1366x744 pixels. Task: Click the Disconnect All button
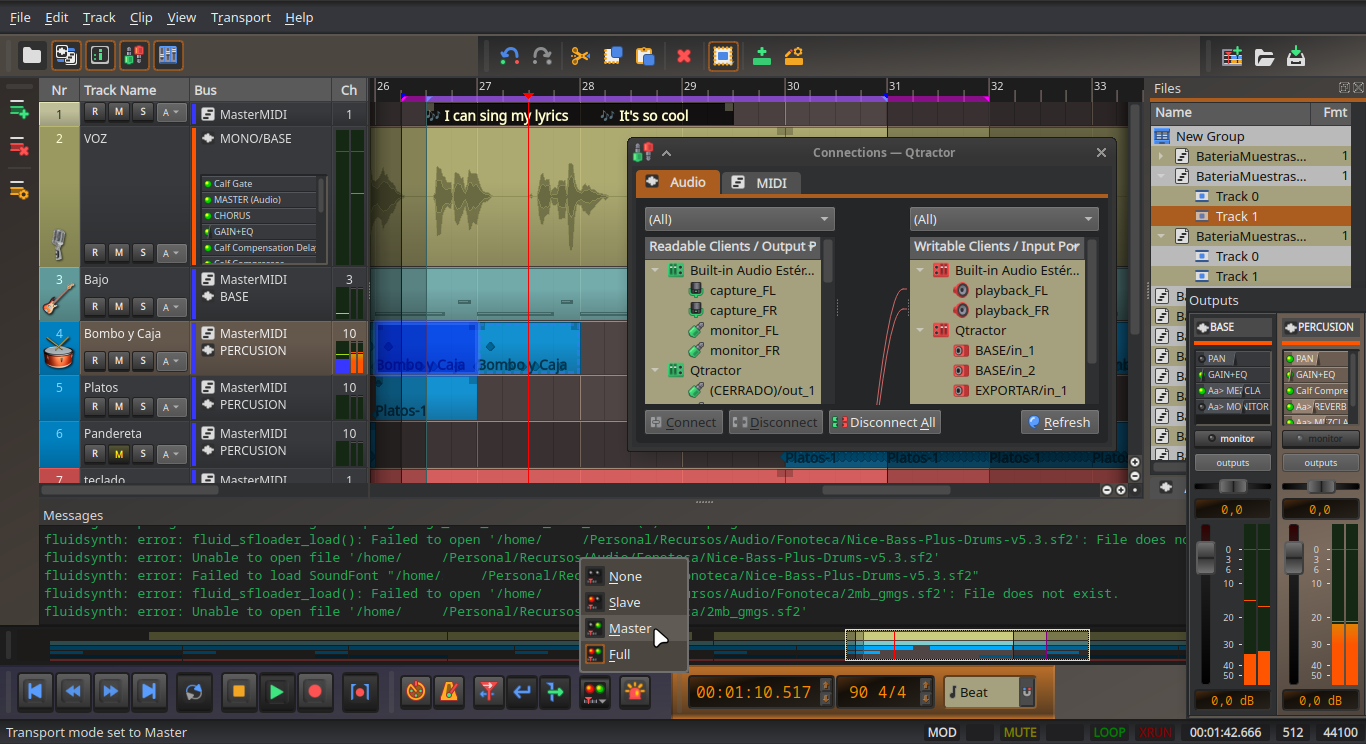885,422
